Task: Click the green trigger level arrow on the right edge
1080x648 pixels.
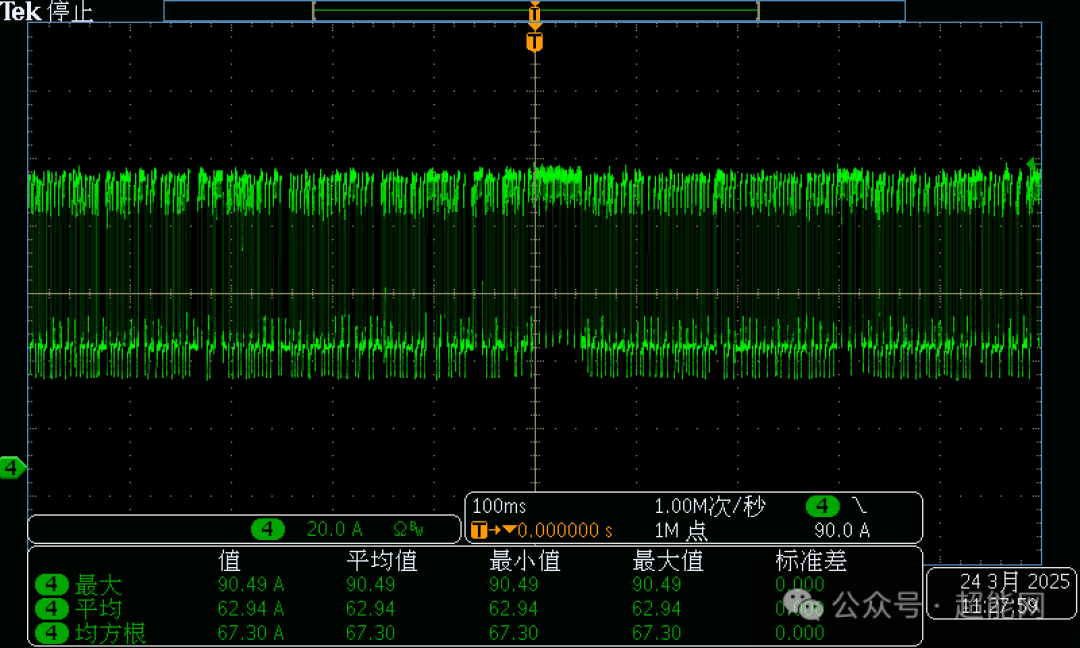Action: click(x=1031, y=164)
